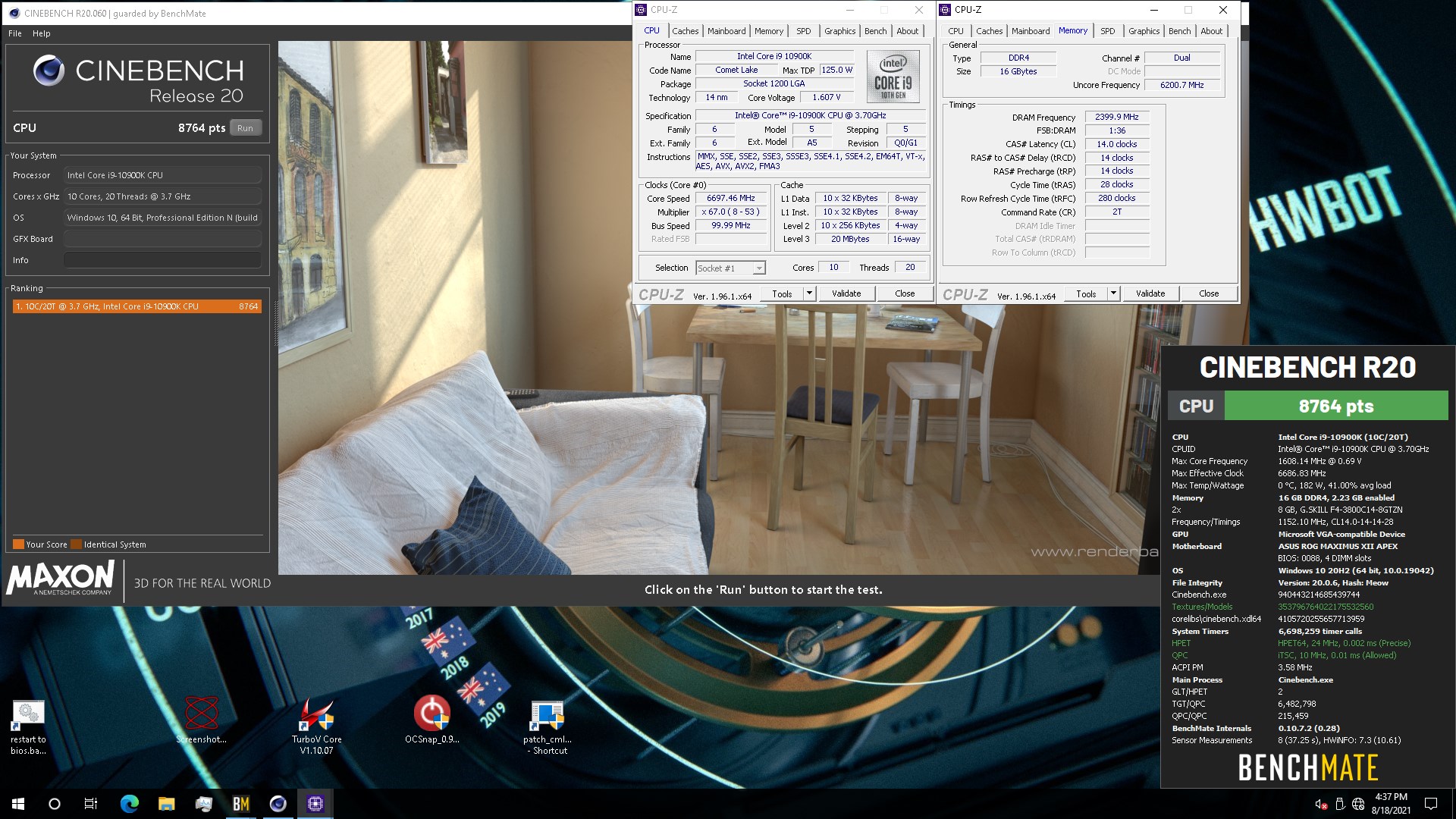Launch Microsoft Edge from taskbar
1456x819 pixels.
click(x=129, y=804)
